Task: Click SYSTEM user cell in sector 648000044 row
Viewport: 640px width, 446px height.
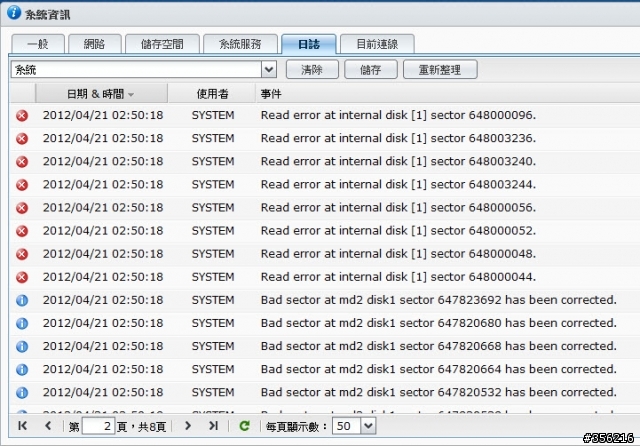Action: (213, 277)
